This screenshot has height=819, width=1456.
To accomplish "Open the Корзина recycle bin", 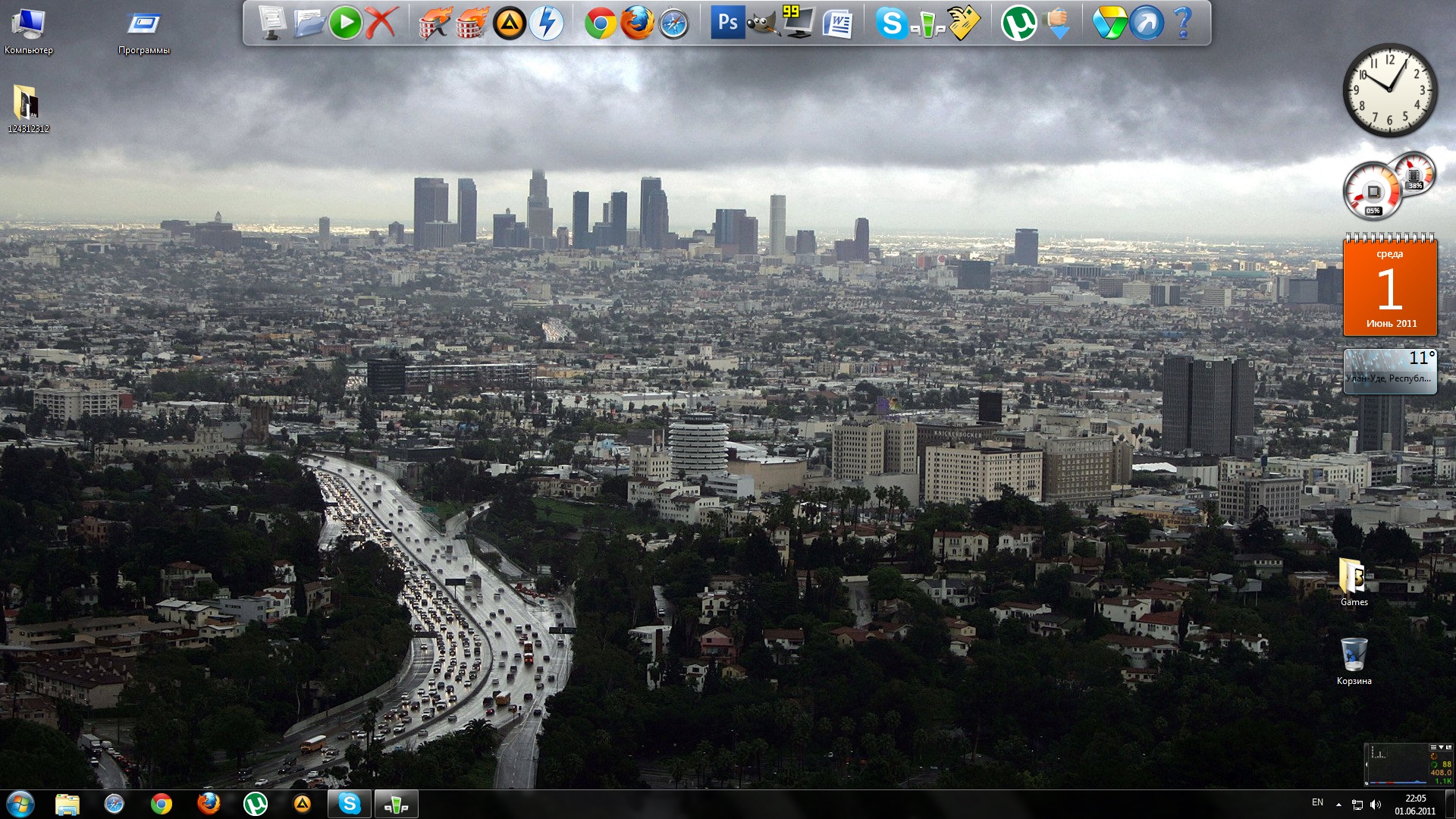I will click(x=1354, y=656).
